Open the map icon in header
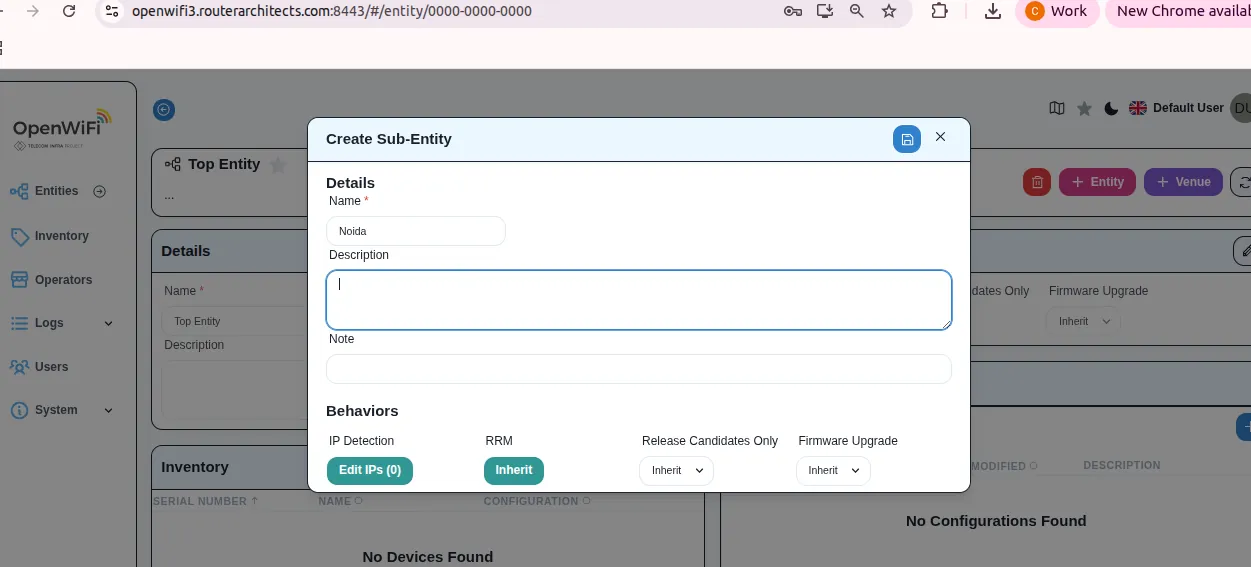Screen dimensions: 1251x567 tap(1057, 108)
